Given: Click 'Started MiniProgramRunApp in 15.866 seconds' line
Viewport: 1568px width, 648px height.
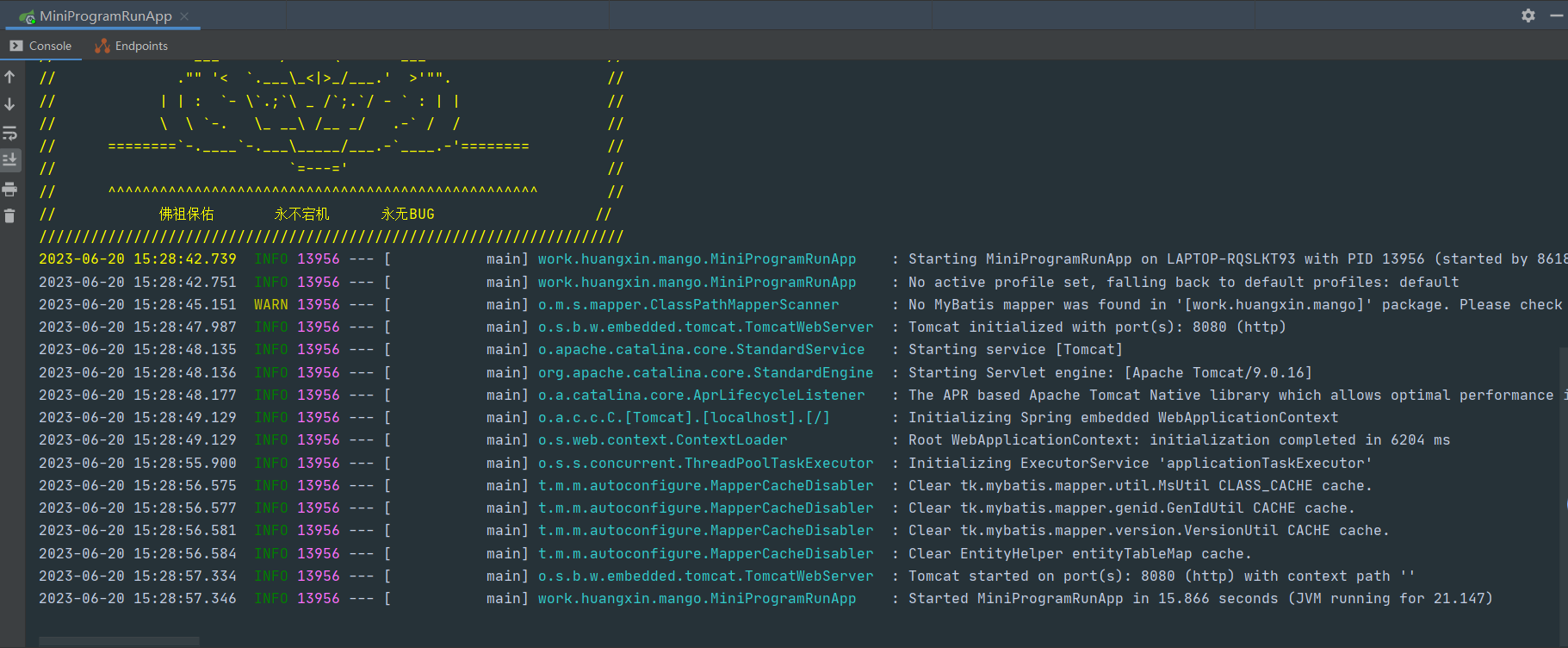Looking at the screenshot, I should pos(1200,599).
